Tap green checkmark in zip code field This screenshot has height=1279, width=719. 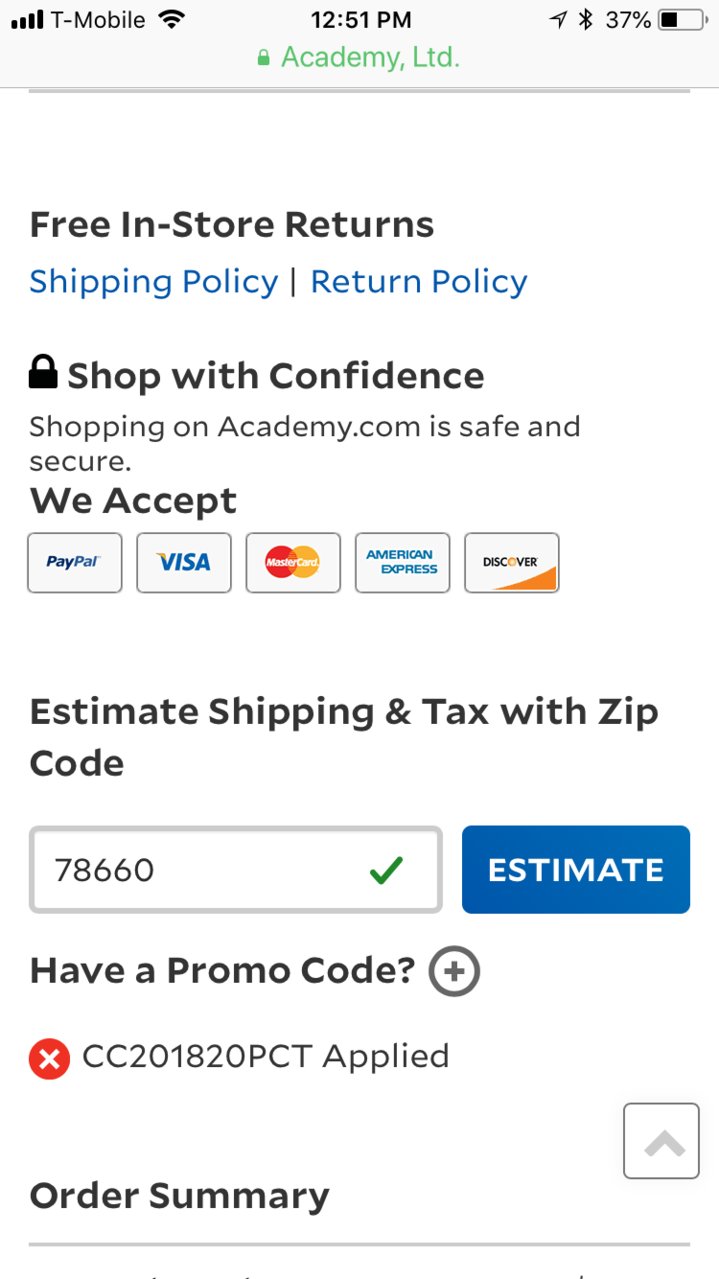click(x=386, y=870)
